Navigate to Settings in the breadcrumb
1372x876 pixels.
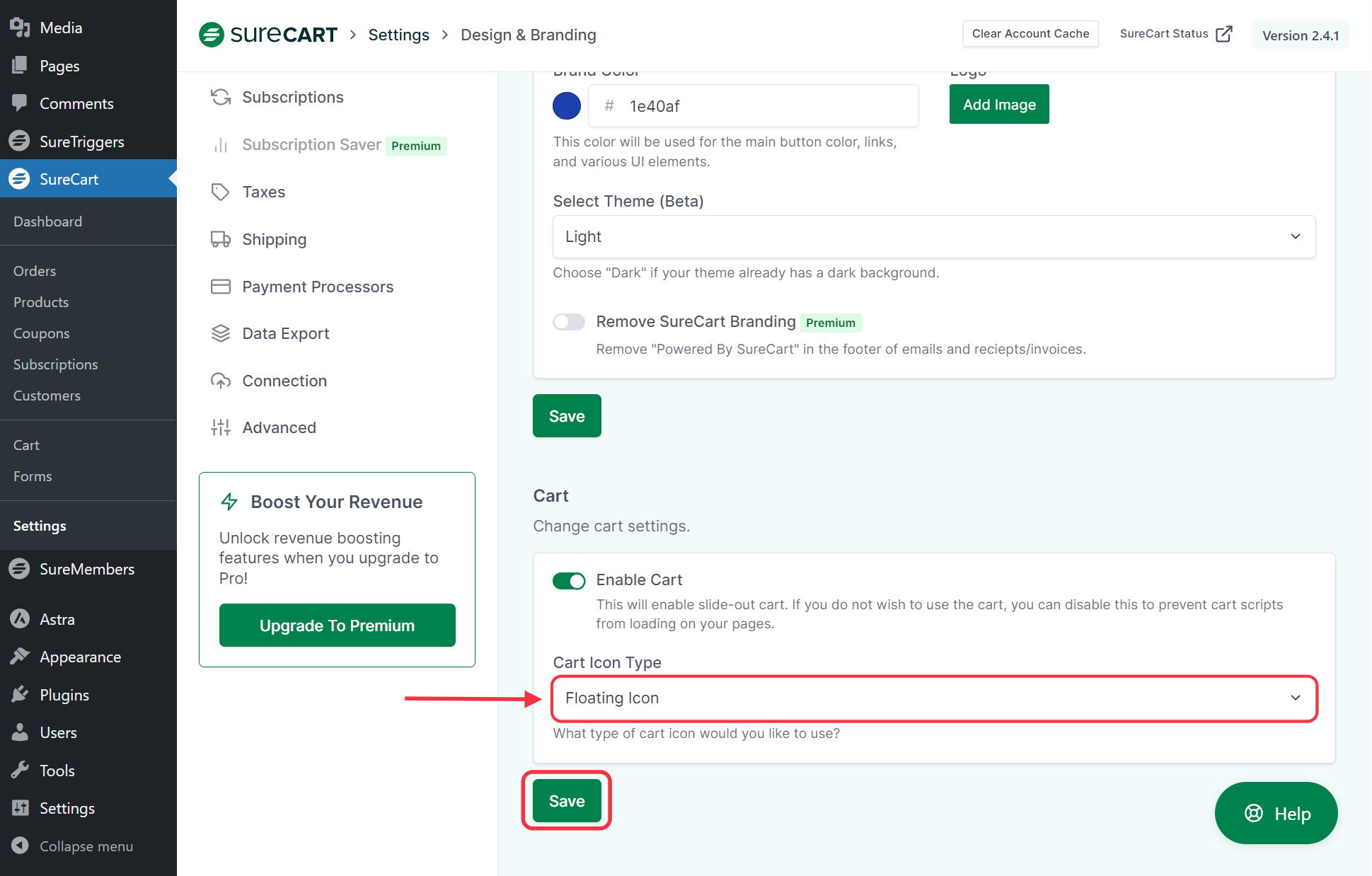(398, 34)
